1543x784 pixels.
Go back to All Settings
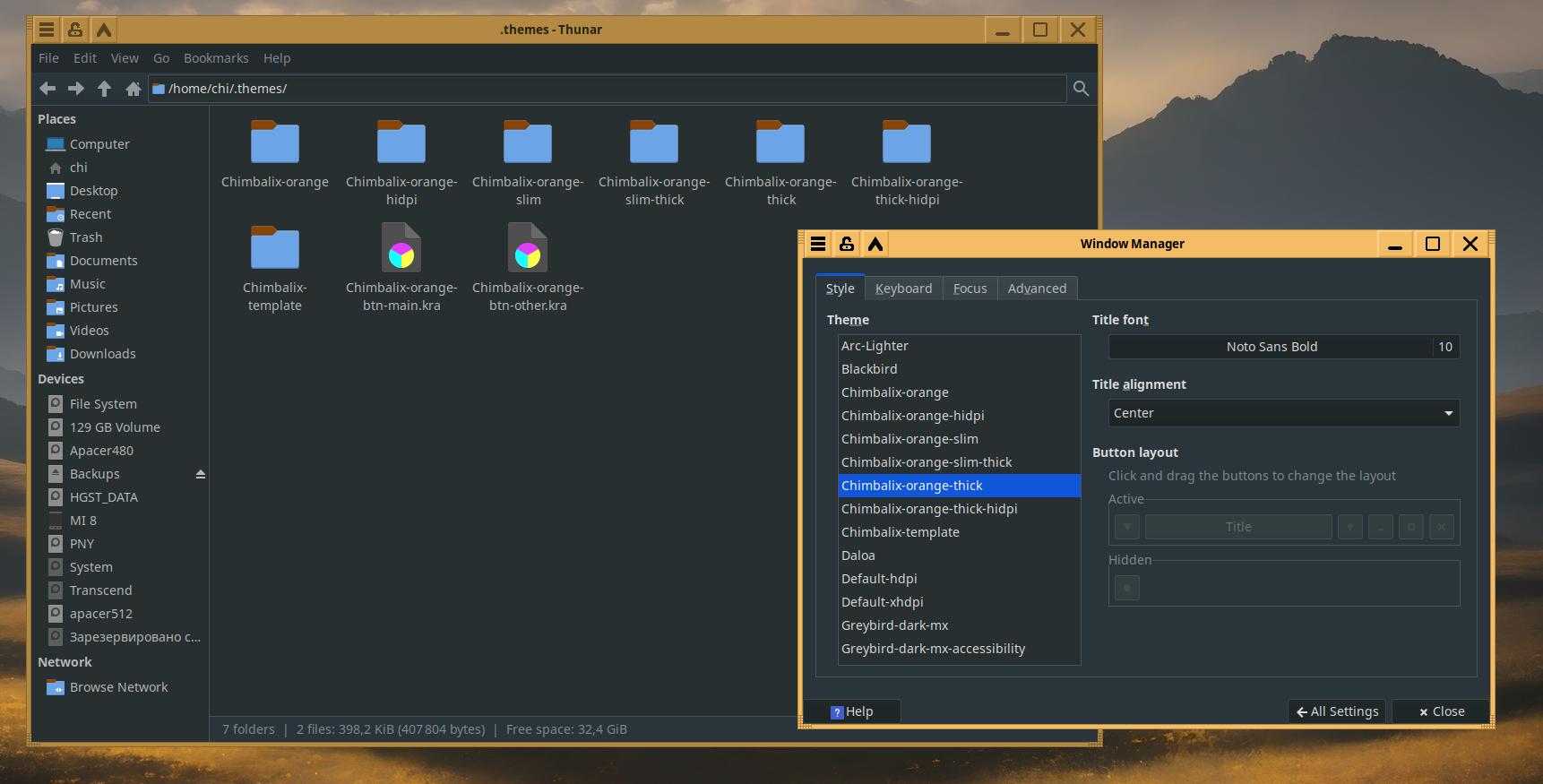(x=1337, y=711)
